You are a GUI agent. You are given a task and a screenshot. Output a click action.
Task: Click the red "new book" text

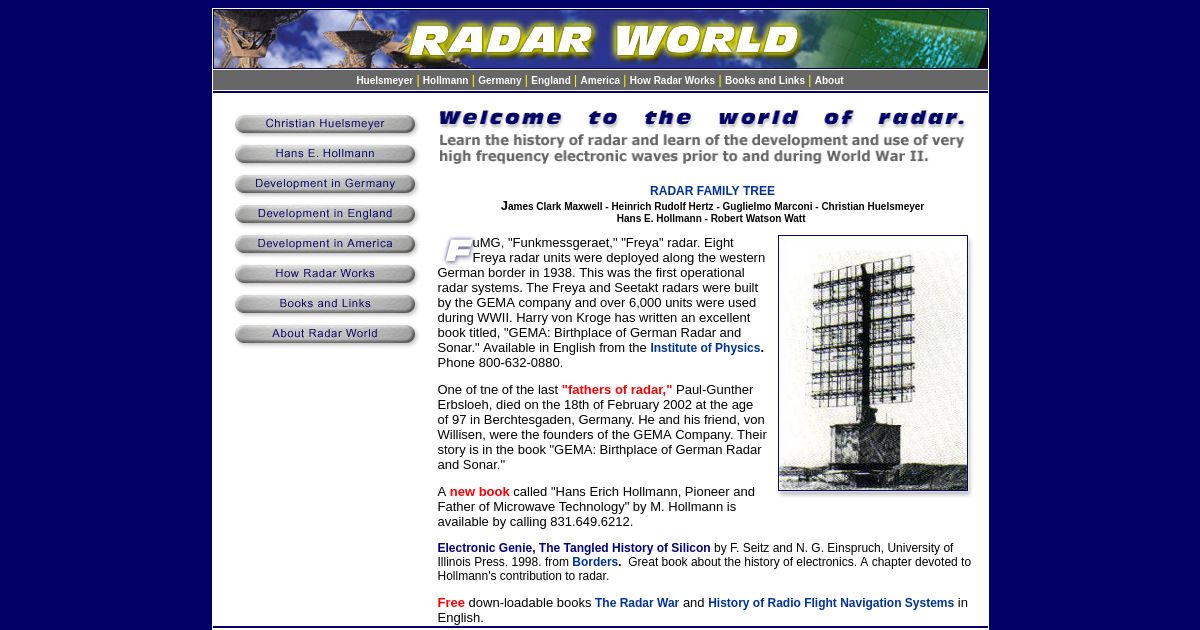click(x=479, y=492)
